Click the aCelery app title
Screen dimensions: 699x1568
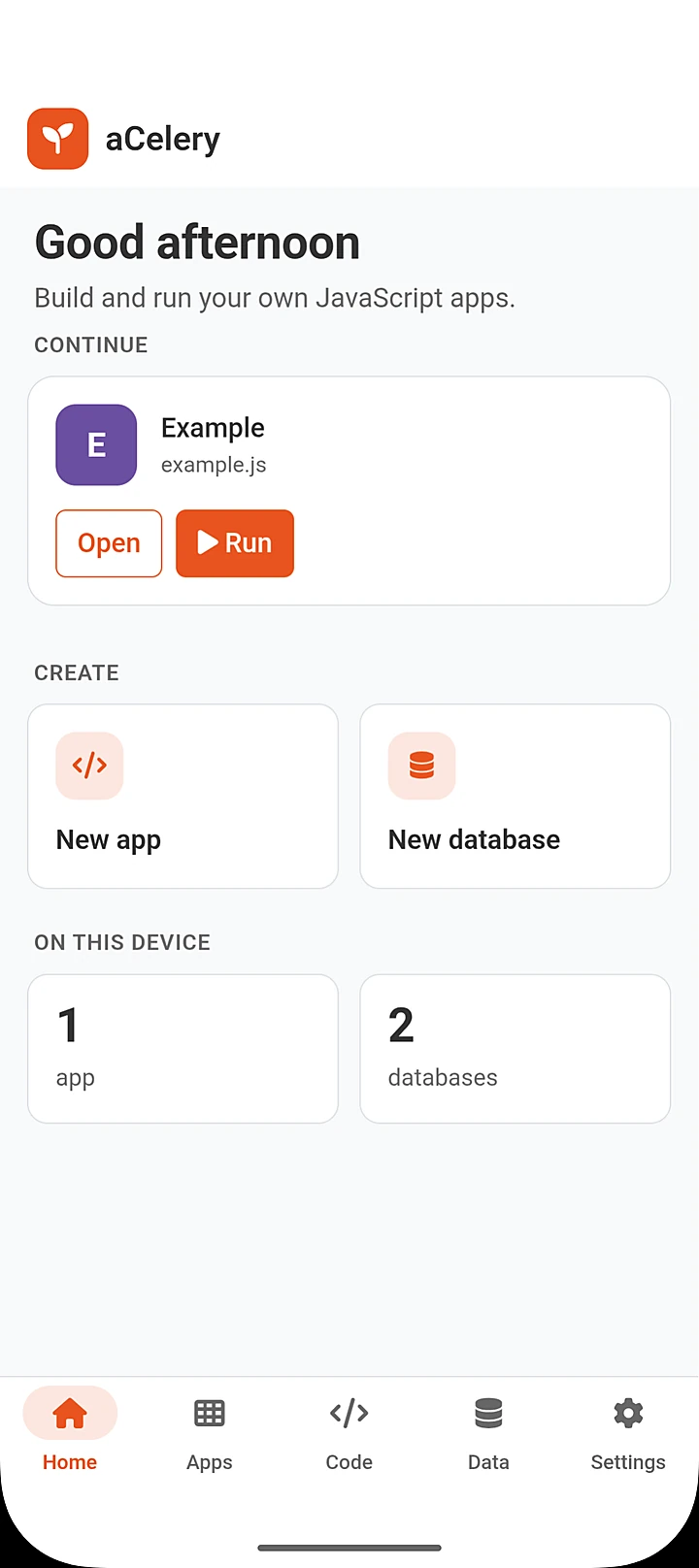pos(163,139)
